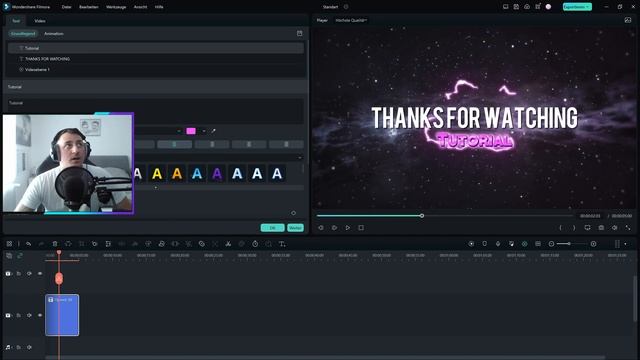Mute the second video track
This screenshot has height=360, width=640.
coord(29,315)
